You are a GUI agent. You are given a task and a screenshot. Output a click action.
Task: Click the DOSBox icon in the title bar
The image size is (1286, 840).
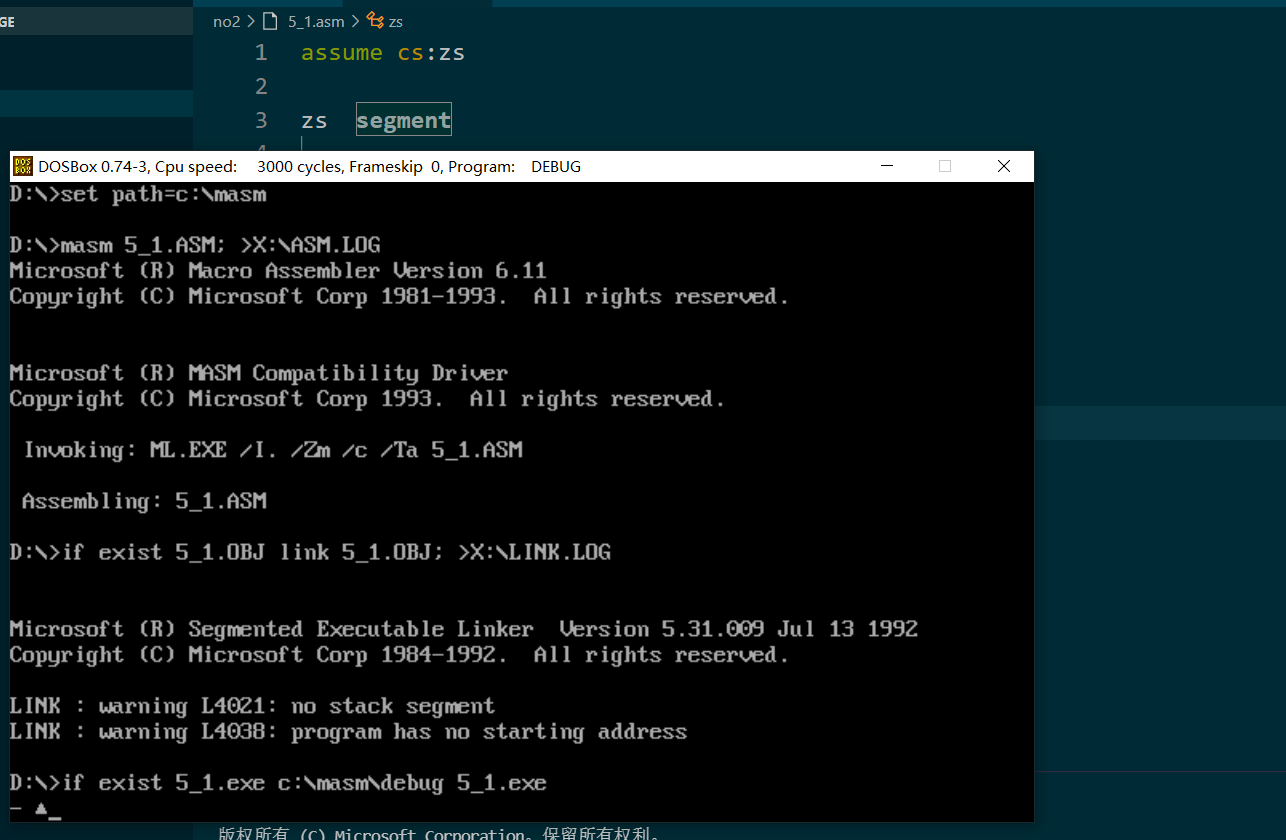pos(22,166)
